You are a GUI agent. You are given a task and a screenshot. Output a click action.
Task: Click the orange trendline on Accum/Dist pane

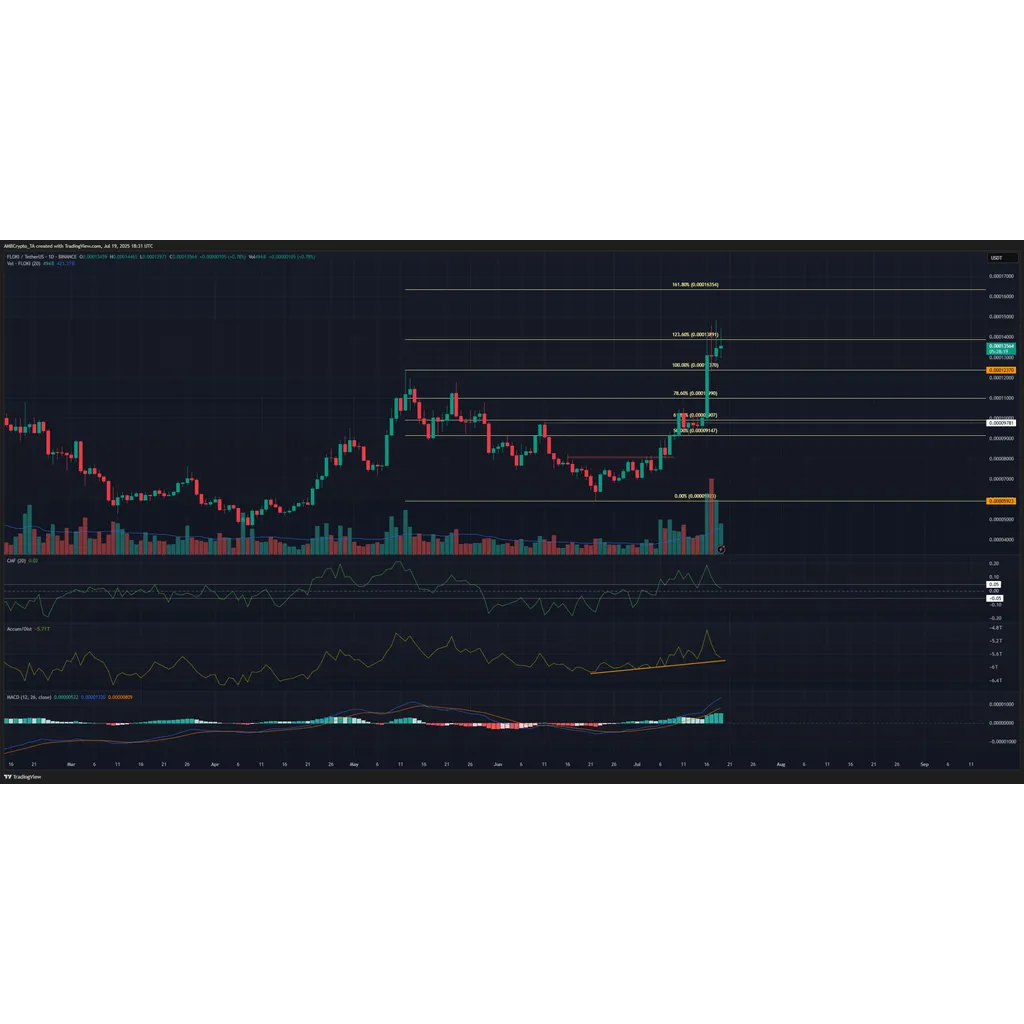click(x=658, y=667)
